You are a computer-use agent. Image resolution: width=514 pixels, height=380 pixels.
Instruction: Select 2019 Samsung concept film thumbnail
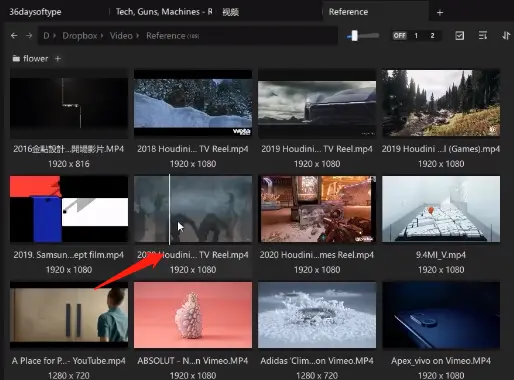click(x=69, y=209)
